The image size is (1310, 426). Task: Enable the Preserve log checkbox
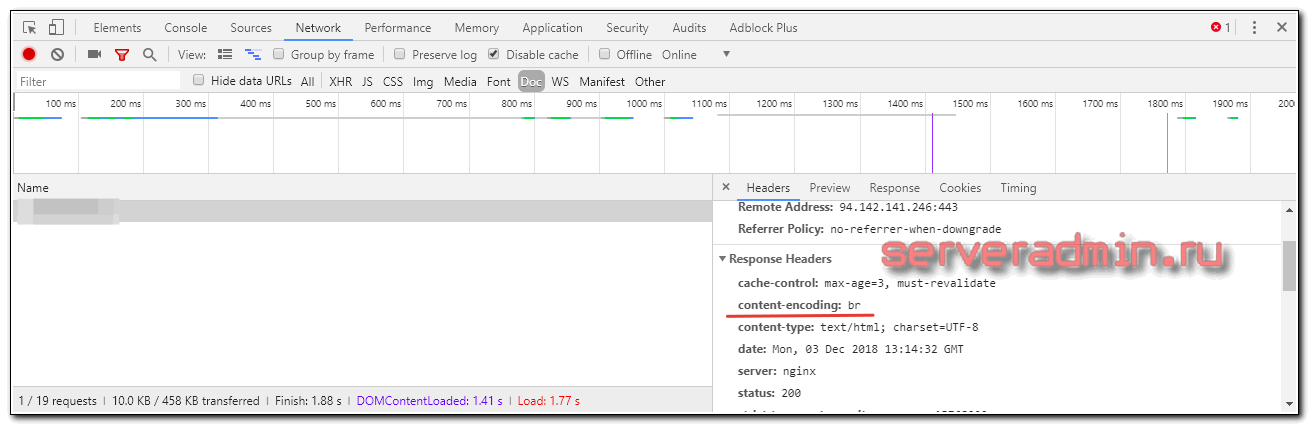click(400, 55)
